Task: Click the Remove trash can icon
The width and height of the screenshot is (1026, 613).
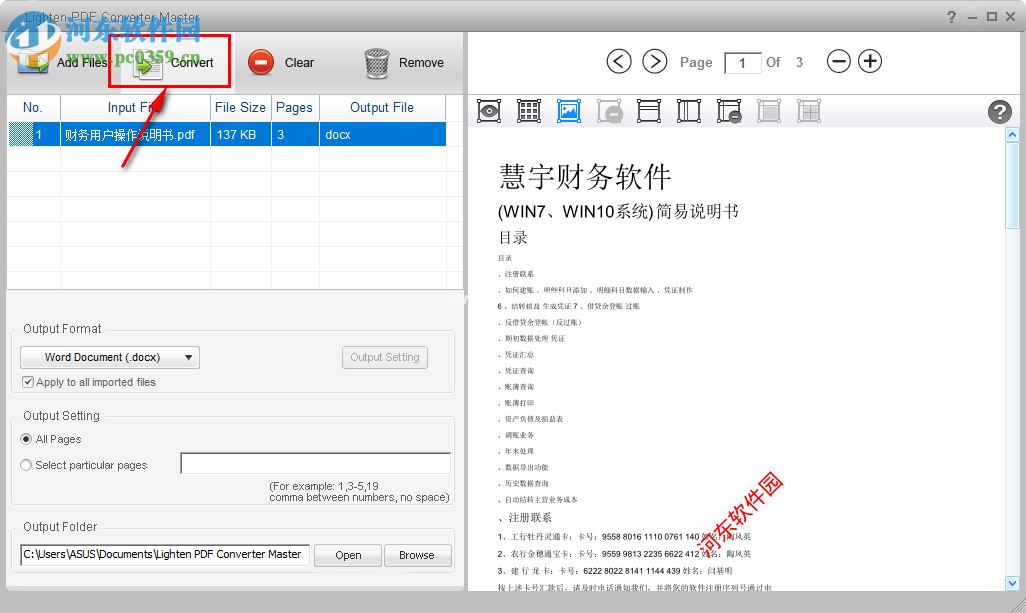Action: pyautogui.click(x=377, y=63)
